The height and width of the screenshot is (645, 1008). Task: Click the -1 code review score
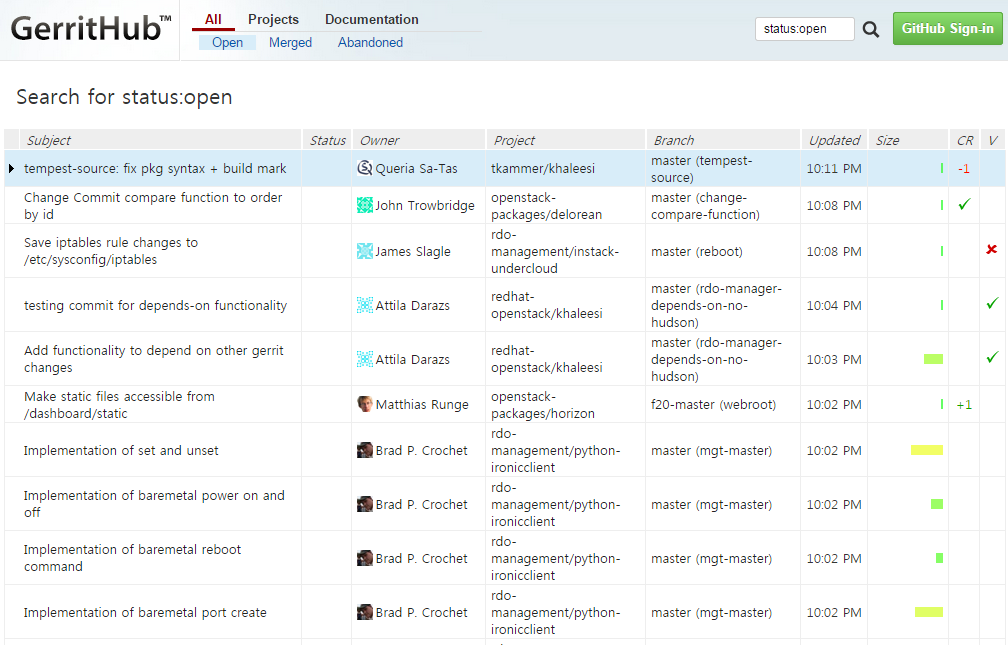(964, 169)
